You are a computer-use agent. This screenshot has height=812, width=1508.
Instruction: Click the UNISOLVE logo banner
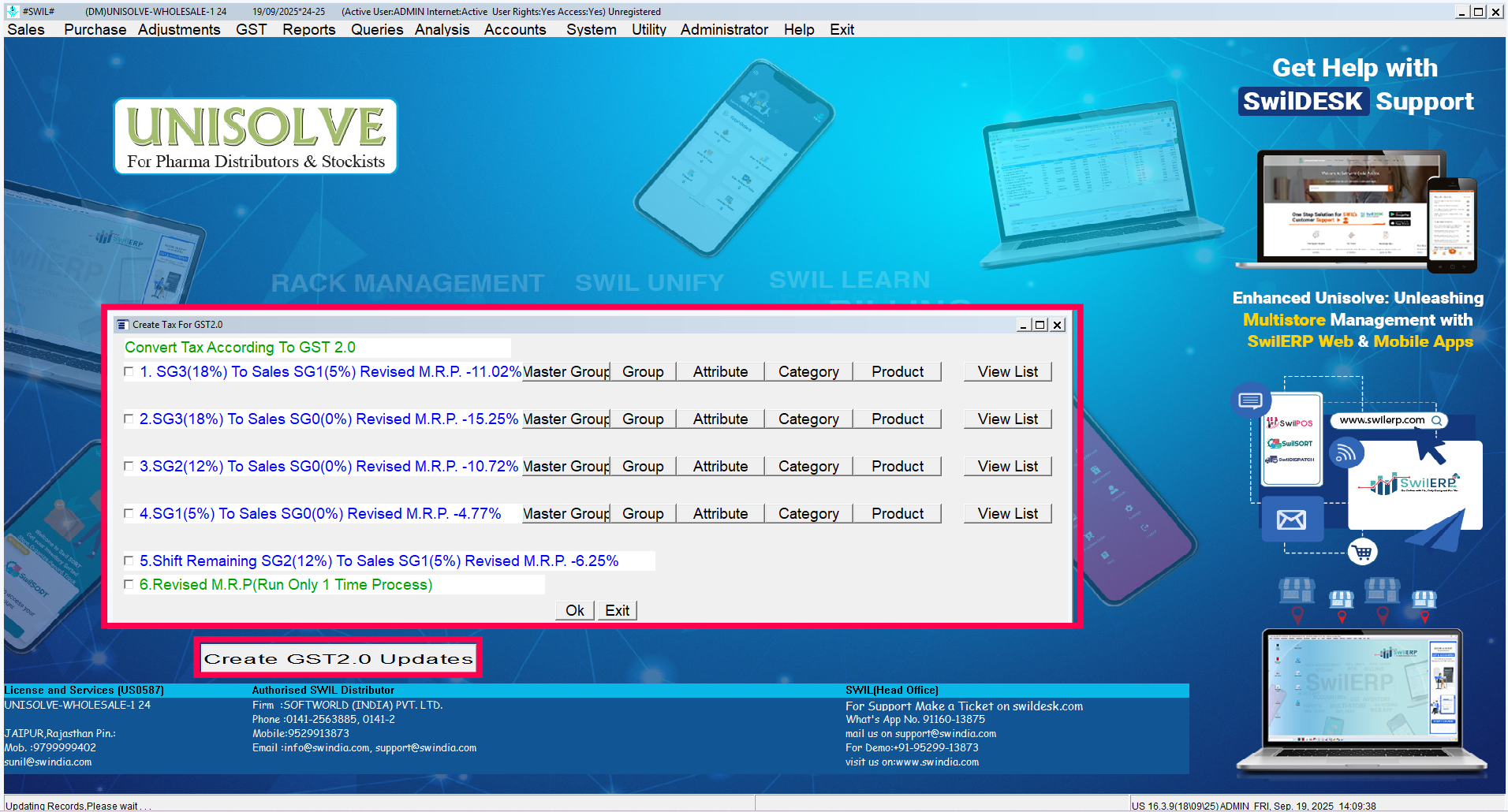pyautogui.click(x=256, y=136)
